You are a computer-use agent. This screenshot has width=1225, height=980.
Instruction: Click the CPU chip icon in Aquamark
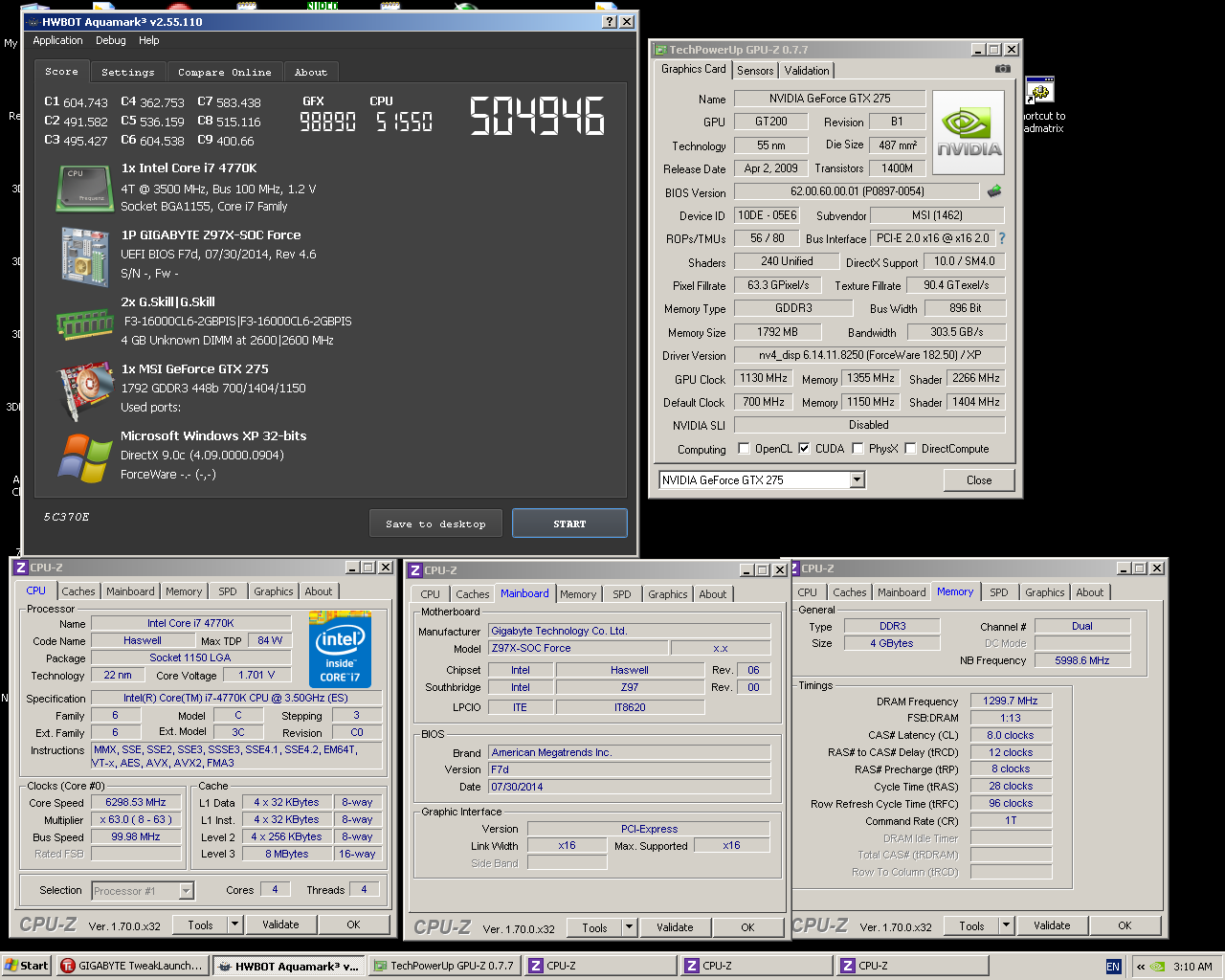click(x=82, y=188)
